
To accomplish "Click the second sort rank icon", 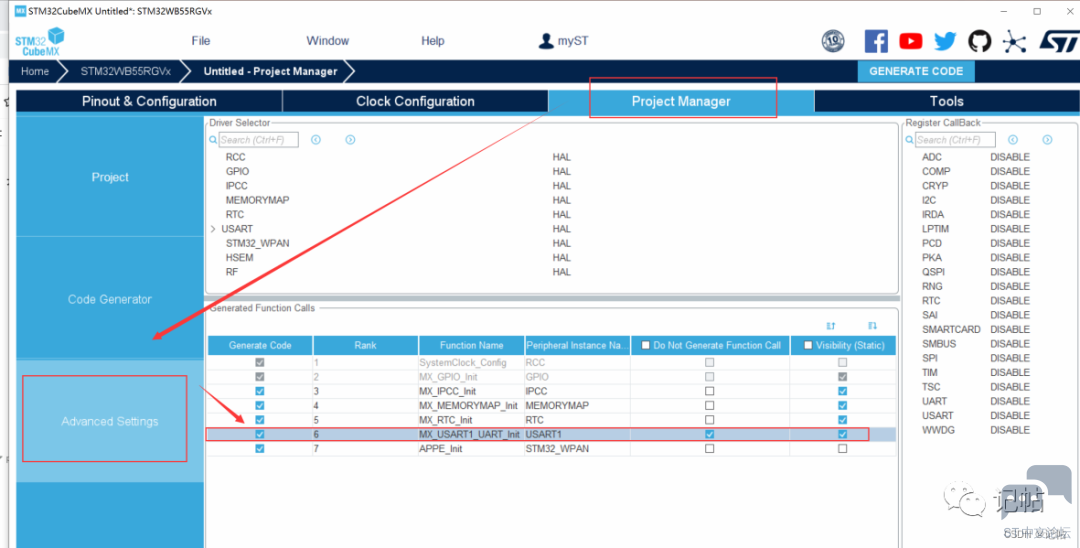I will pos(873,326).
